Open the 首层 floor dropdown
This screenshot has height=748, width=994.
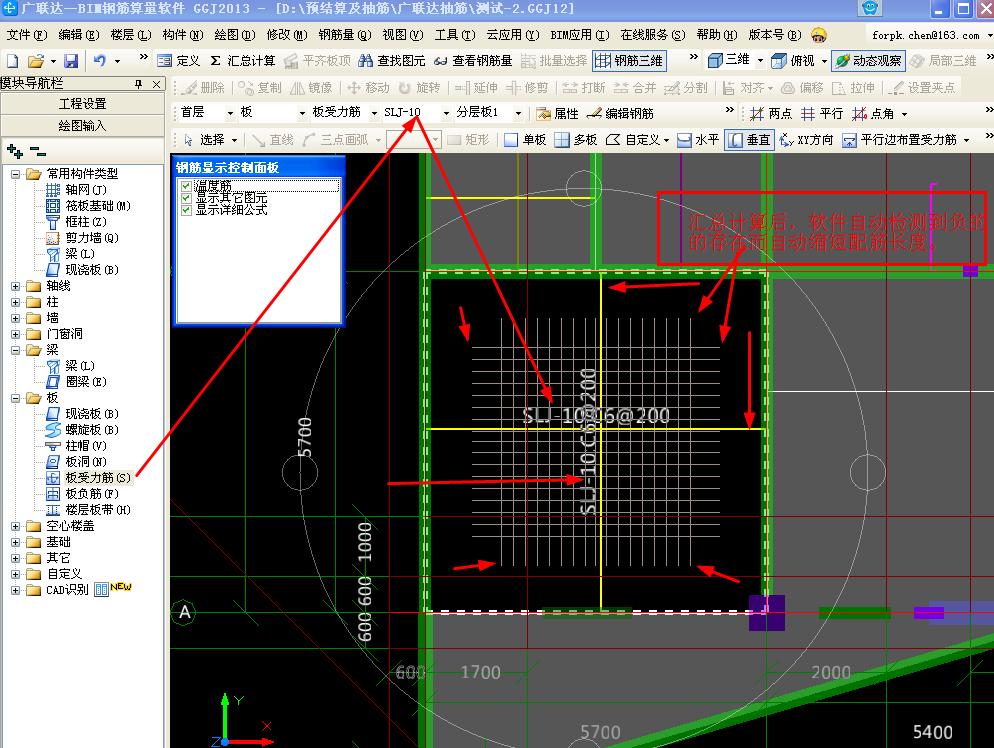click(x=229, y=113)
